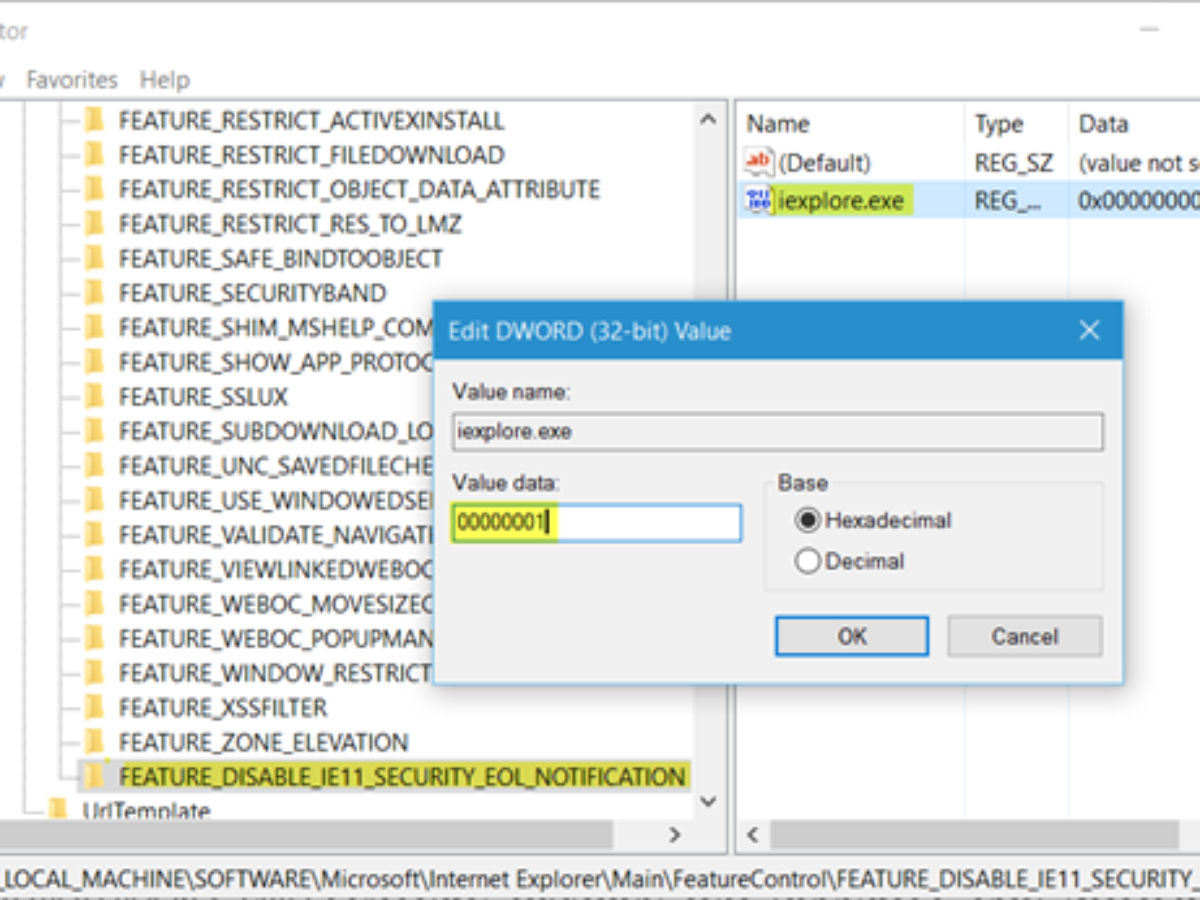Click folder icon of FEATURE_ZONE_ELEVATION

94,743
